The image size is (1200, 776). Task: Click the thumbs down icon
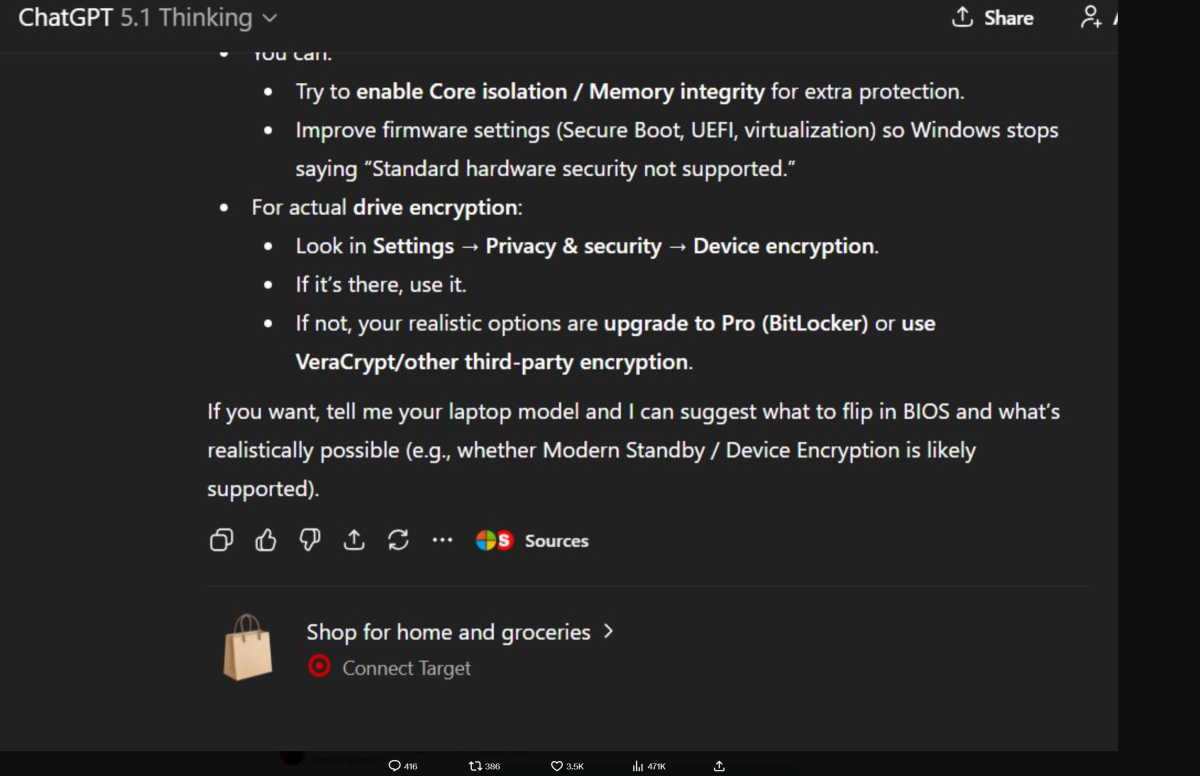[310, 541]
